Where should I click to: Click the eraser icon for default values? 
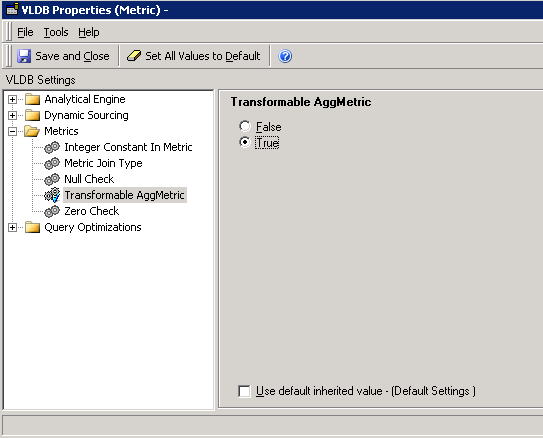(134, 56)
